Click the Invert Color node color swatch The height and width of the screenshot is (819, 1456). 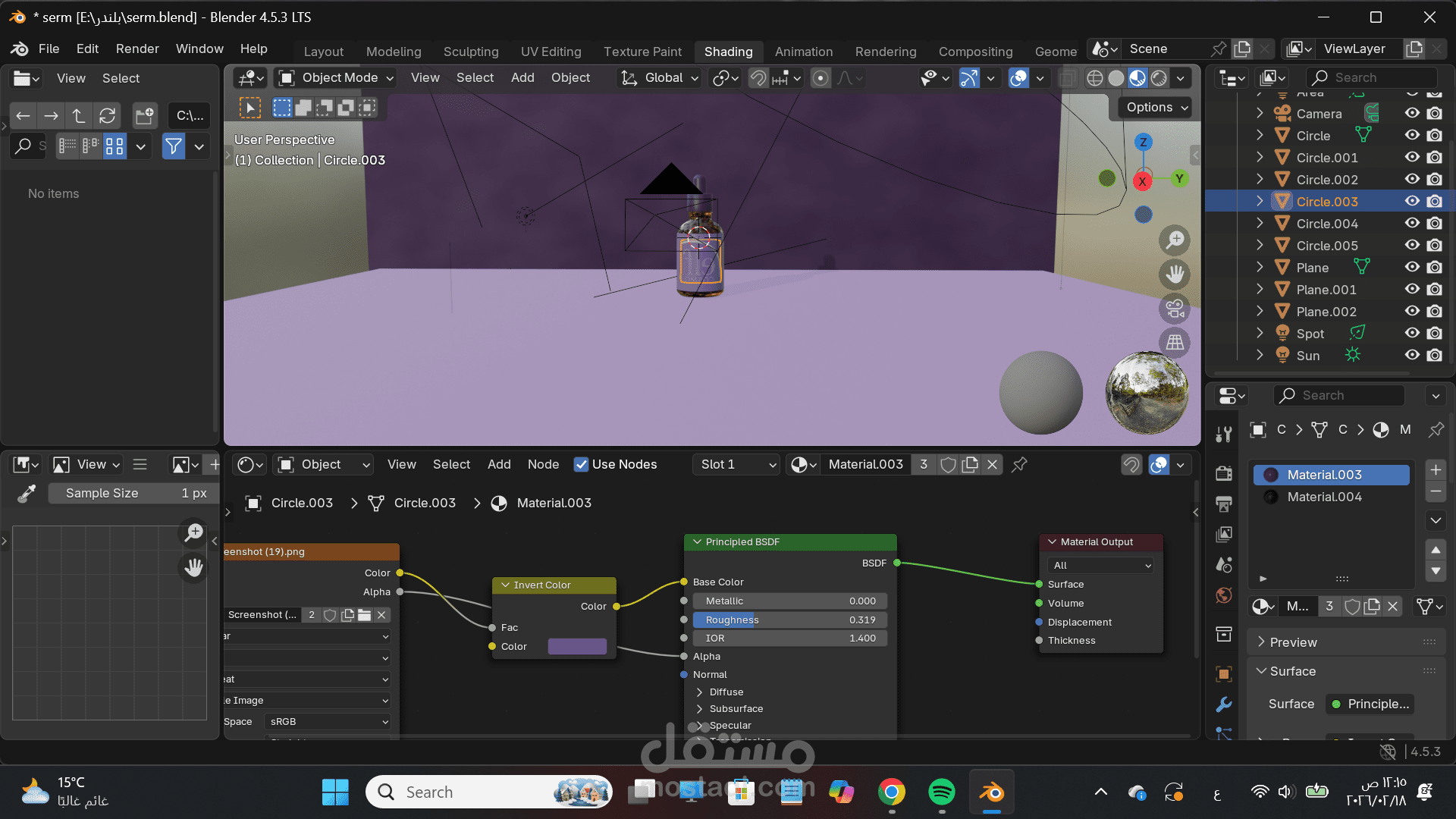point(577,647)
